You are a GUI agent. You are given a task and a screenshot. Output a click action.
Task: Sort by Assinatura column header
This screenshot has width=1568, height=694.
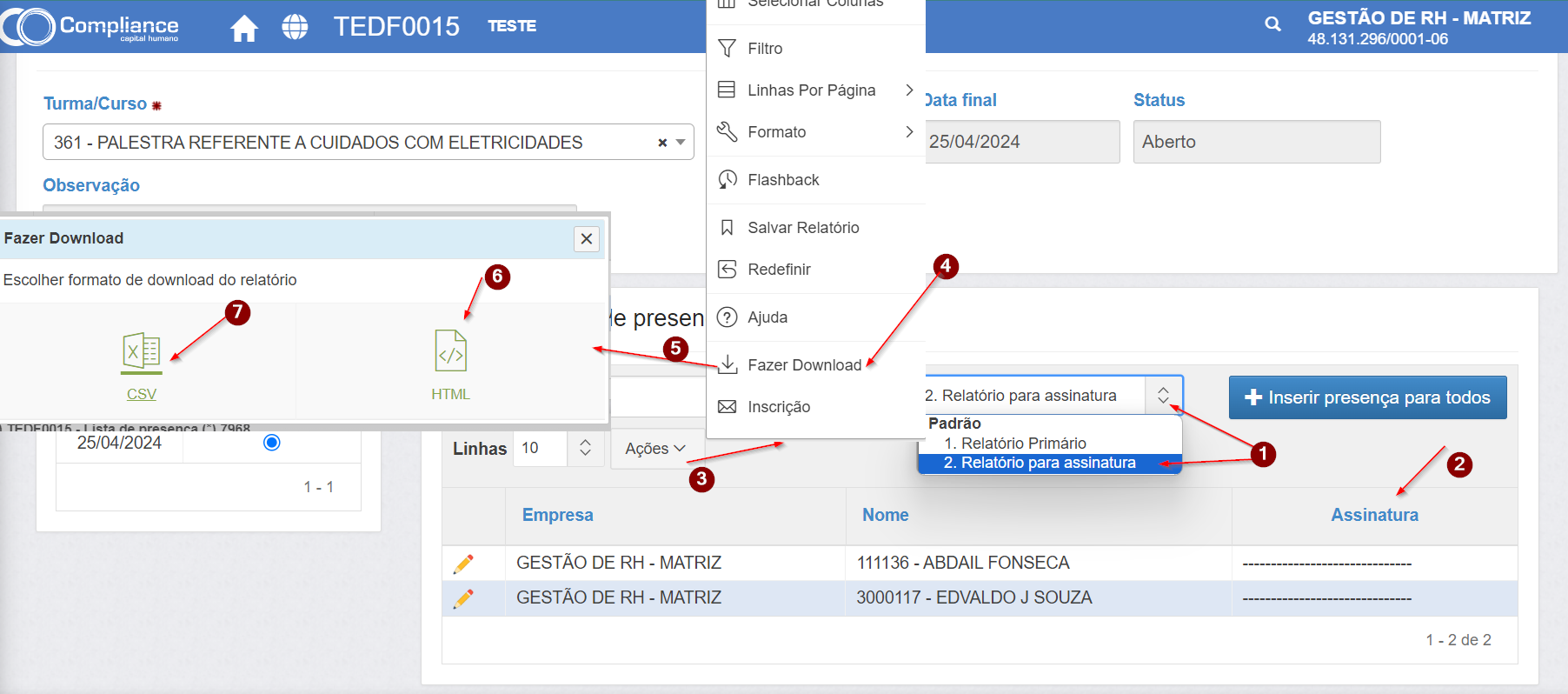[1374, 515]
